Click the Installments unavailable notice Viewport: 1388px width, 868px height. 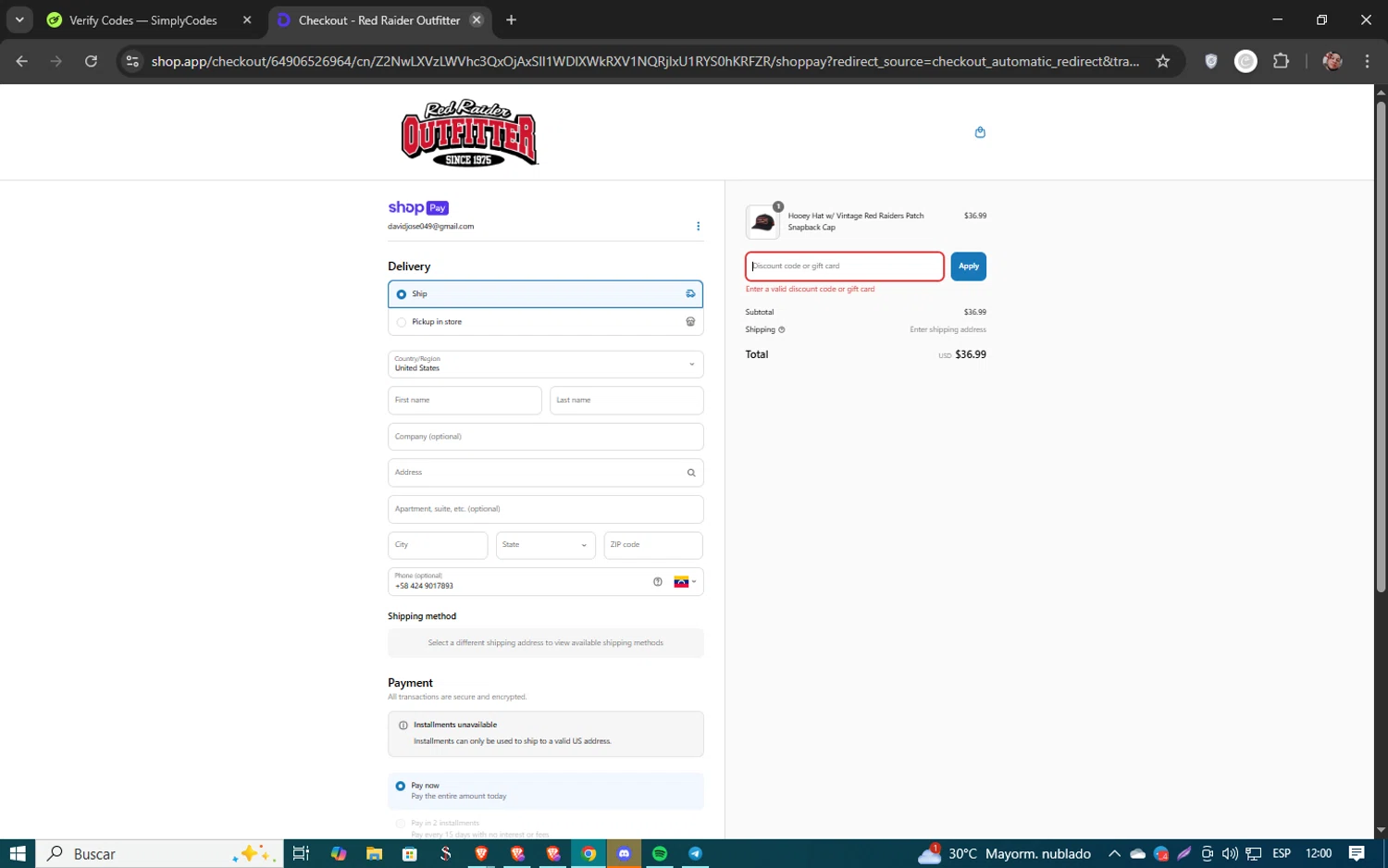click(x=546, y=734)
